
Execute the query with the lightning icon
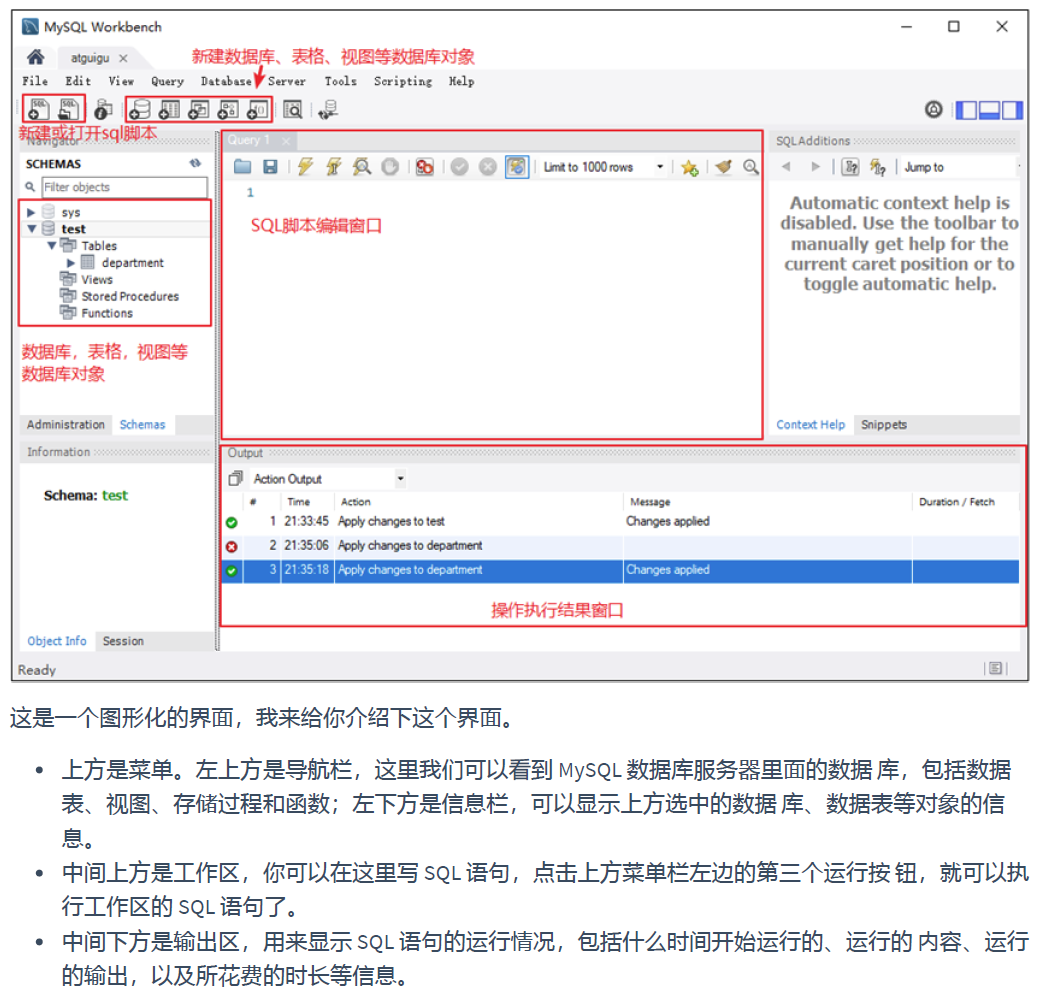pos(305,167)
